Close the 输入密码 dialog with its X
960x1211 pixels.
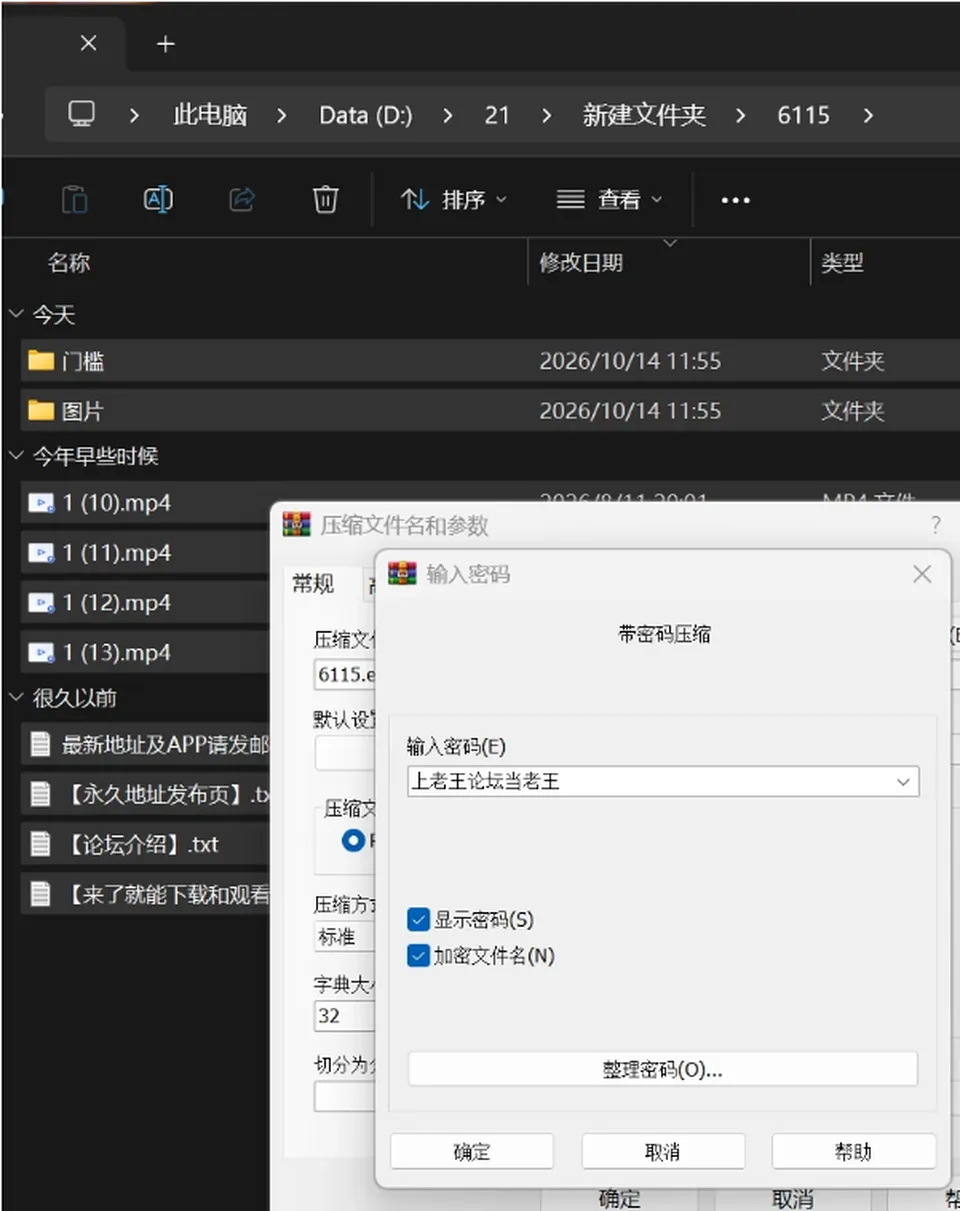tap(922, 574)
